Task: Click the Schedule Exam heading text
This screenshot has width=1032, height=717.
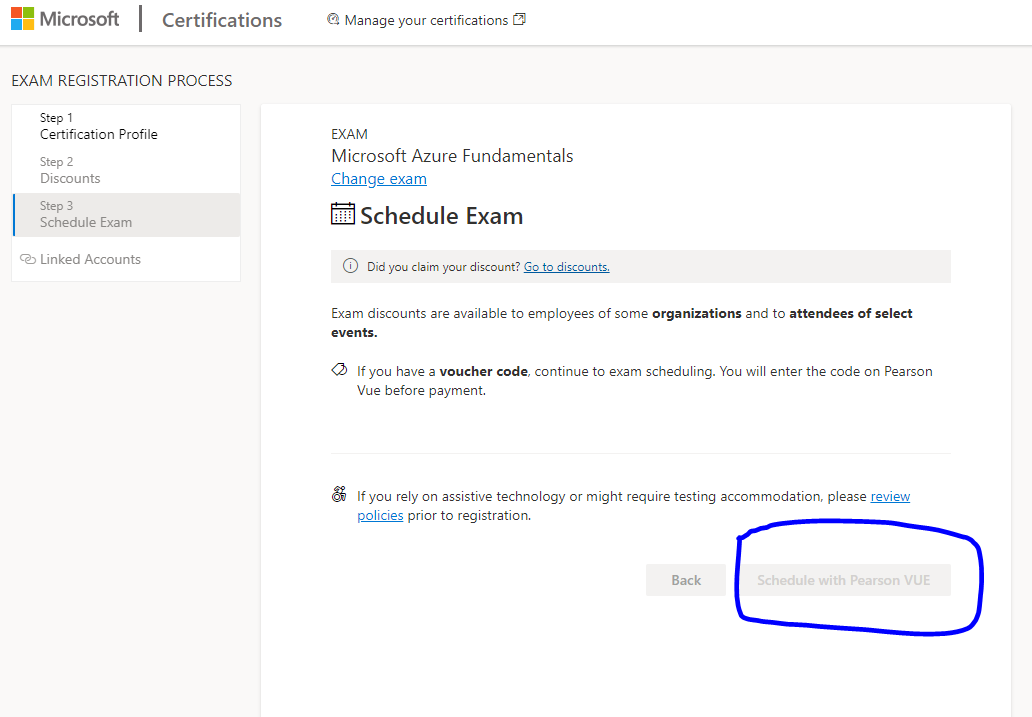Action: [441, 216]
